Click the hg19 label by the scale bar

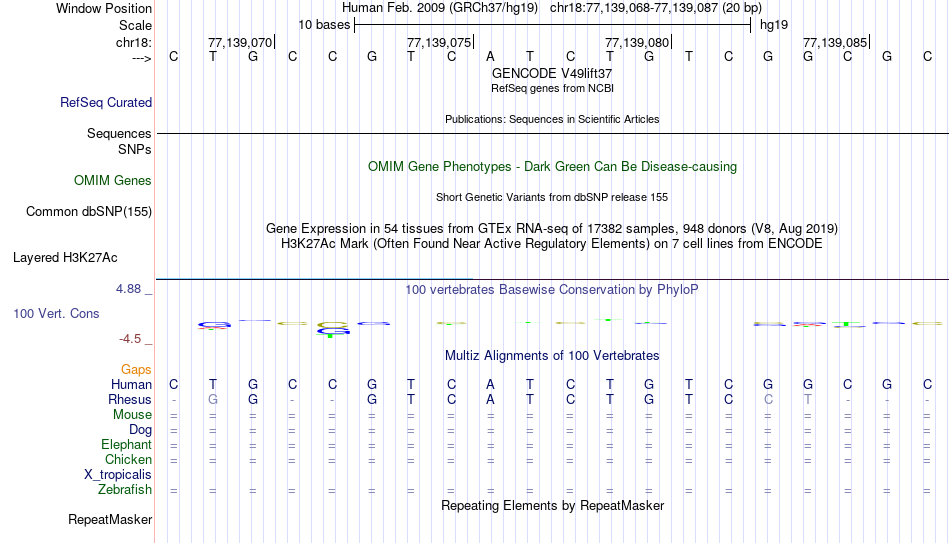click(774, 25)
